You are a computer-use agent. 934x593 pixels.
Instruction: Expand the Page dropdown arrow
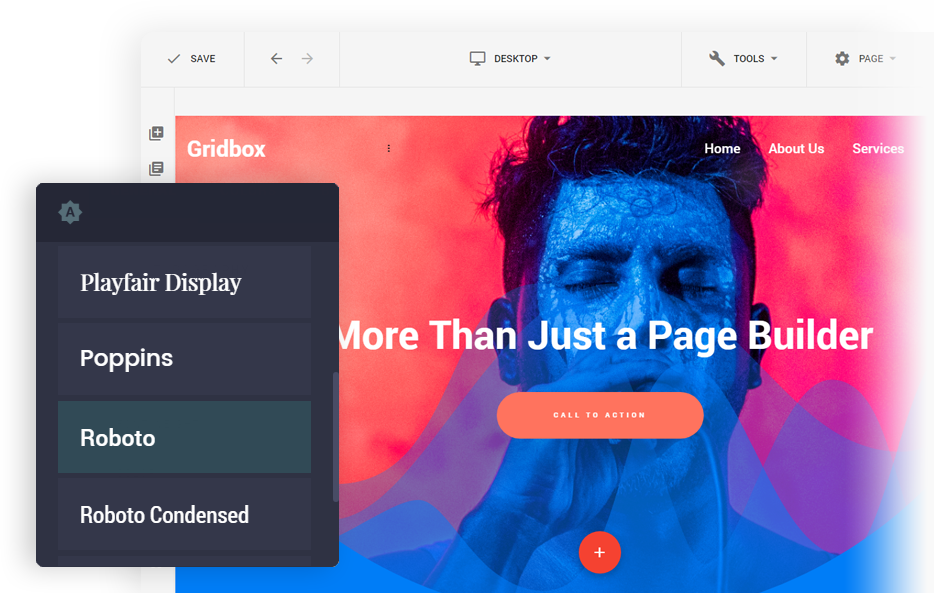893,59
